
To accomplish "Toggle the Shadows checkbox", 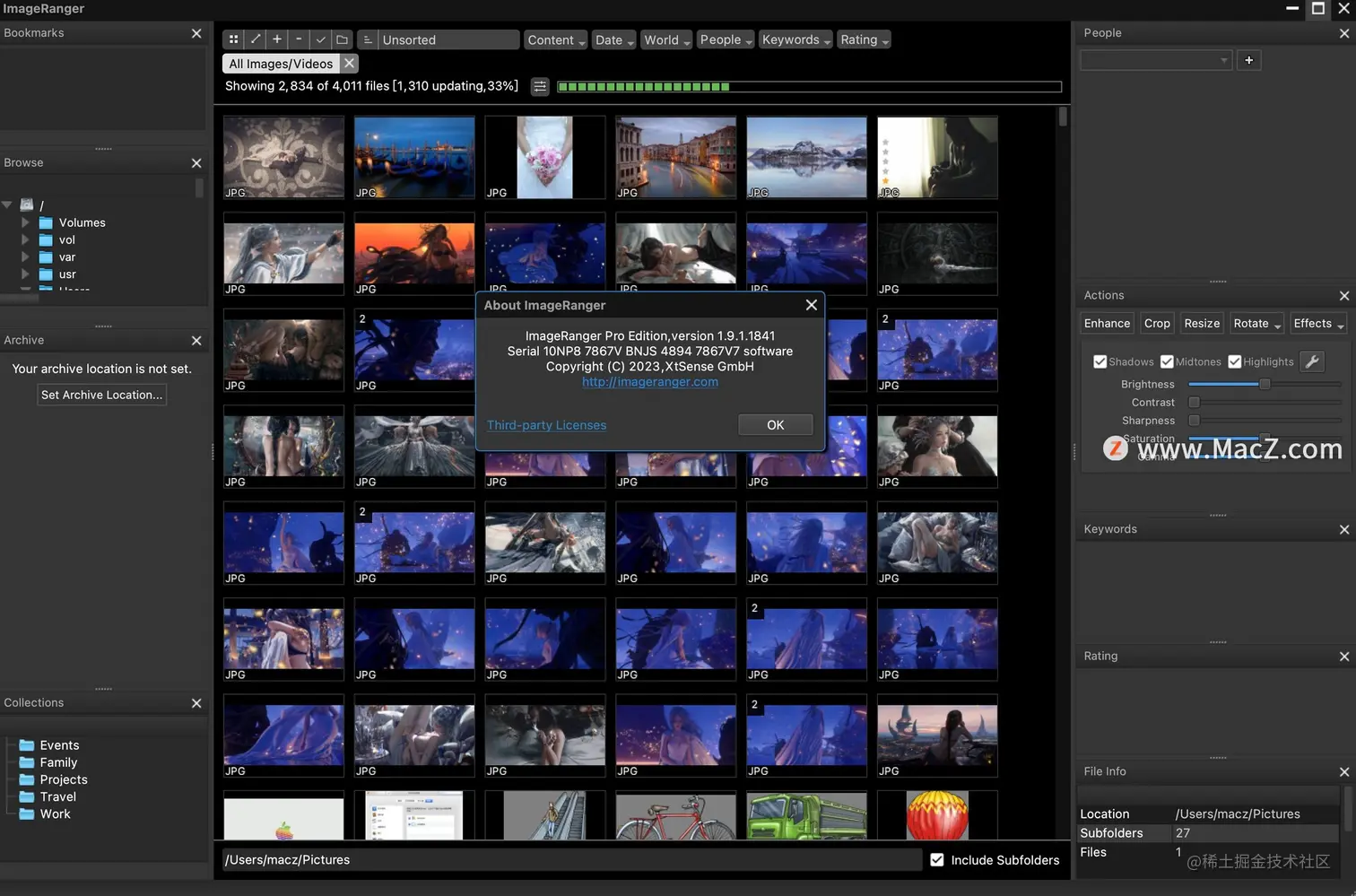I will click(x=1100, y=361).
